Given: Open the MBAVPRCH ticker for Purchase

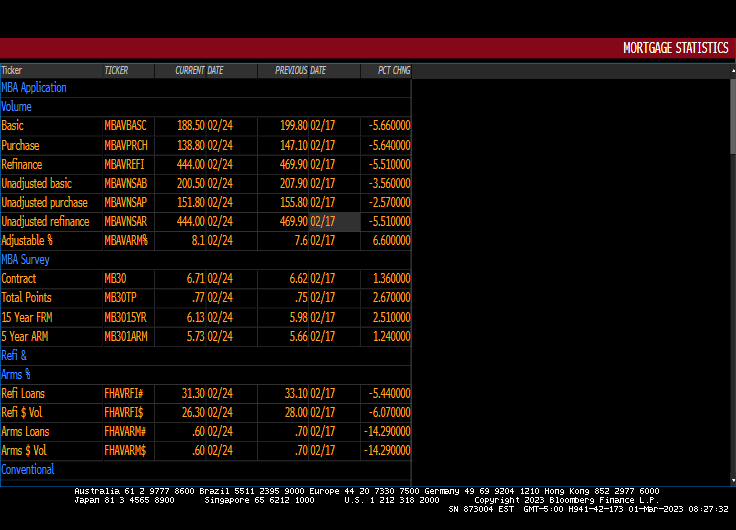Looking at the screenshot, I should [x=125, y=146].
